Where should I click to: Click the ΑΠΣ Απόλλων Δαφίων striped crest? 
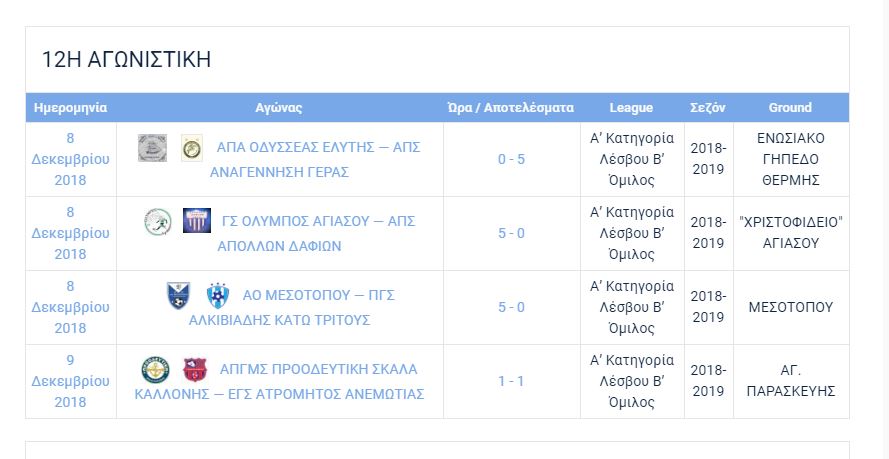(197, 221)
